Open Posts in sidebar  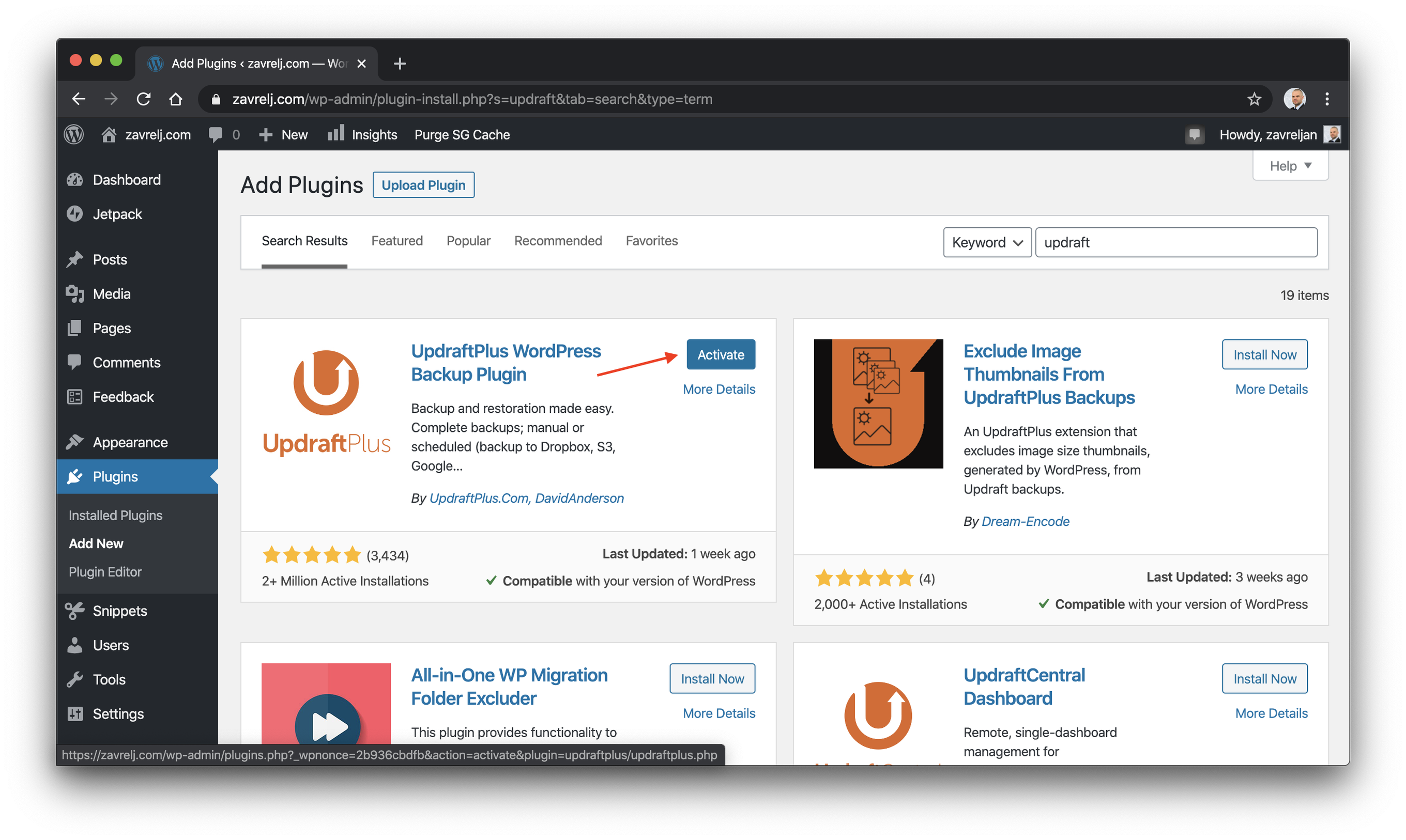pos(137,260)
